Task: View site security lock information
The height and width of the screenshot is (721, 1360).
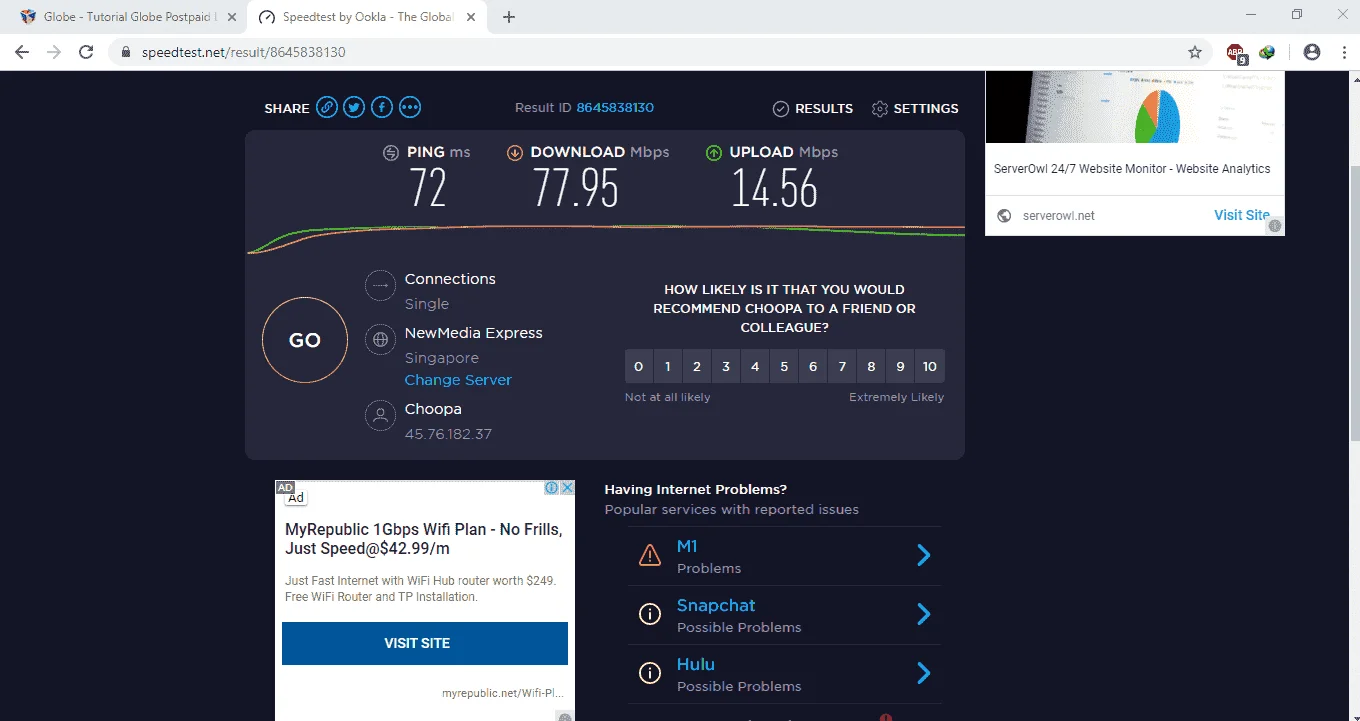Action: (x=126, y=52)
